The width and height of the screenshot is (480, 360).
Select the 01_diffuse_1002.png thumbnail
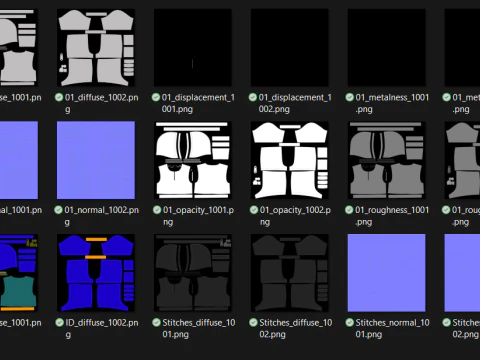point(96,48)
